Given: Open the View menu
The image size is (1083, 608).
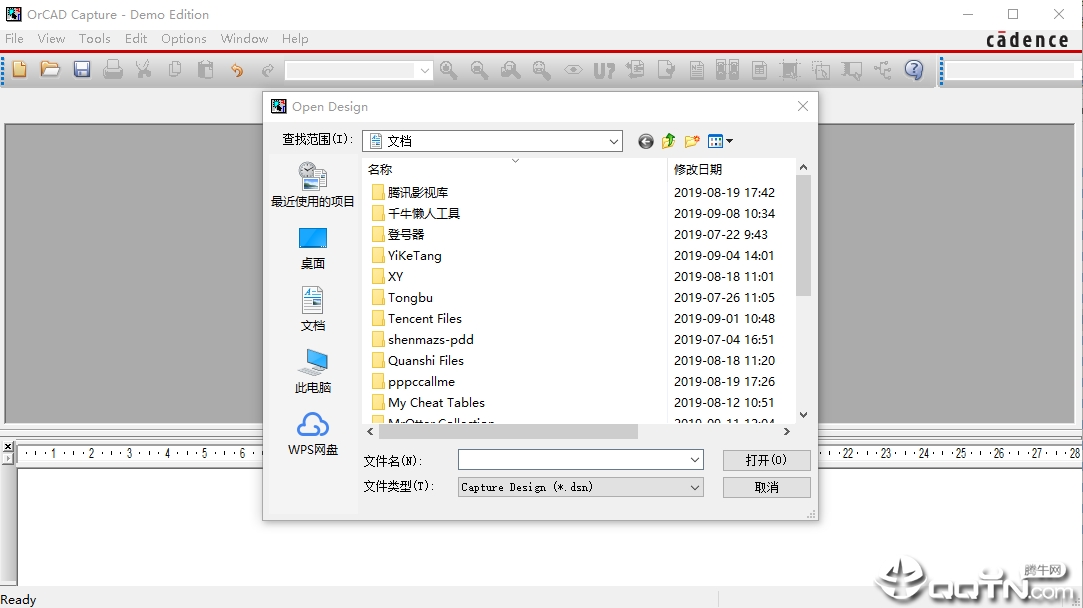Looking at the screenshot, I should (51, 39).
